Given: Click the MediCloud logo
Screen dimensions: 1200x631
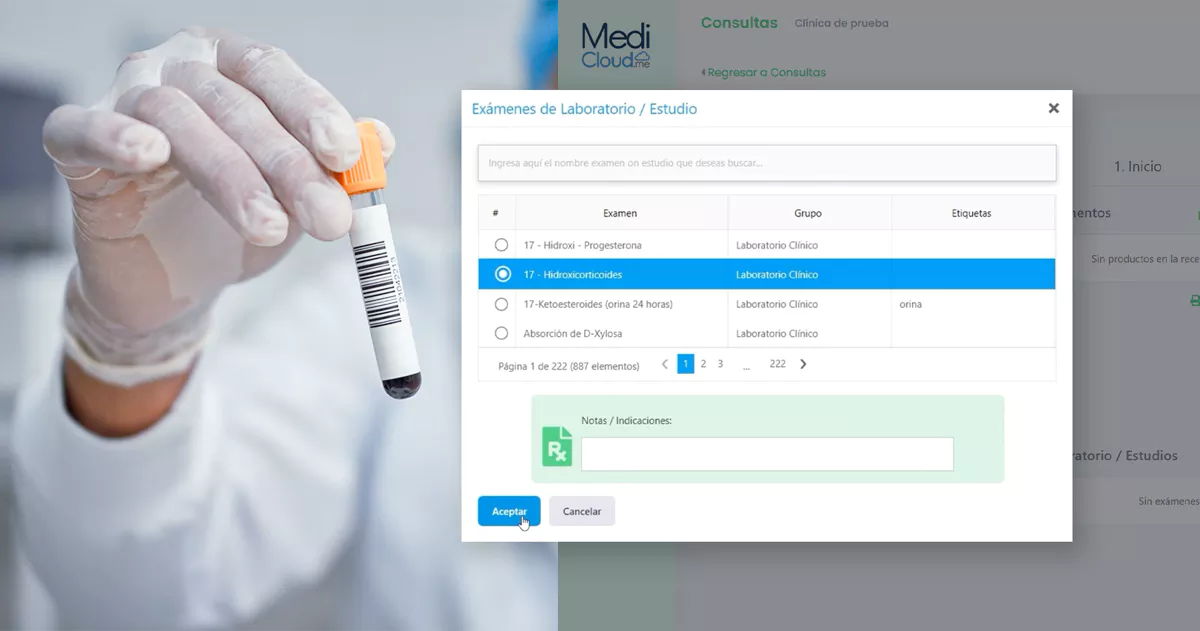Looking at the screenshot, I should click(x=616, y=46).
